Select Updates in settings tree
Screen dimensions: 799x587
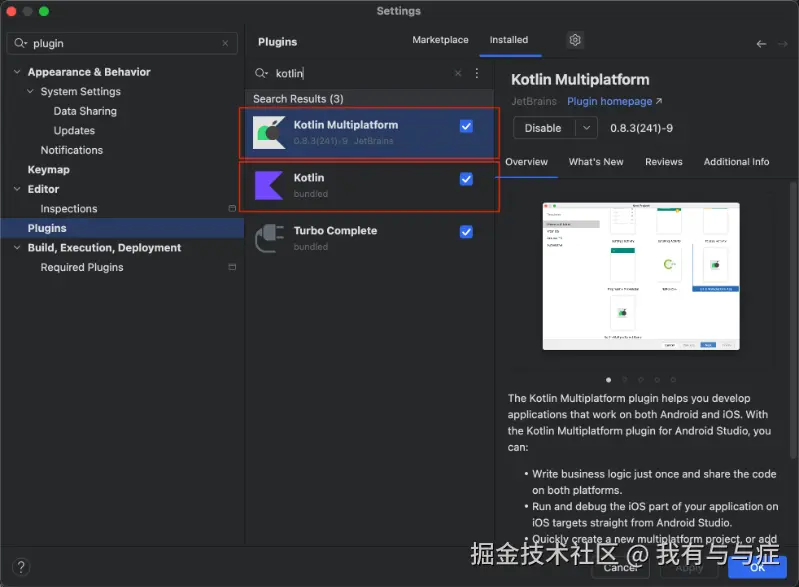pyautogui.click(x=74, y=130)
